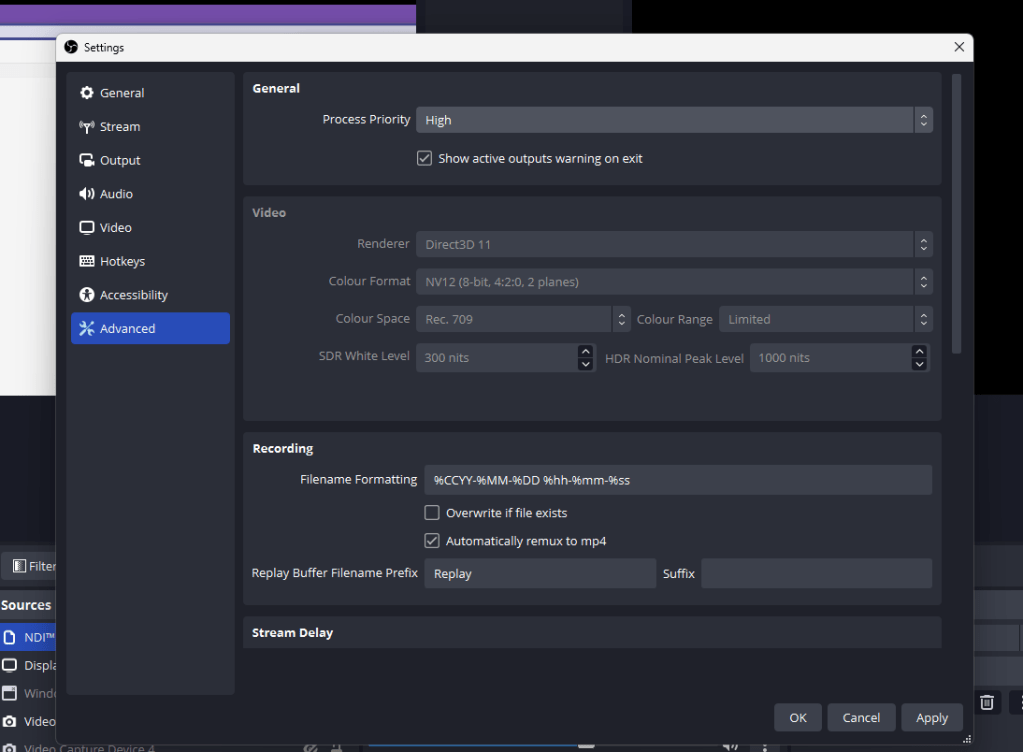This screenshot has height=752, width=1023.
Task: Click OK to confirm settings
Action: (798, 717)
